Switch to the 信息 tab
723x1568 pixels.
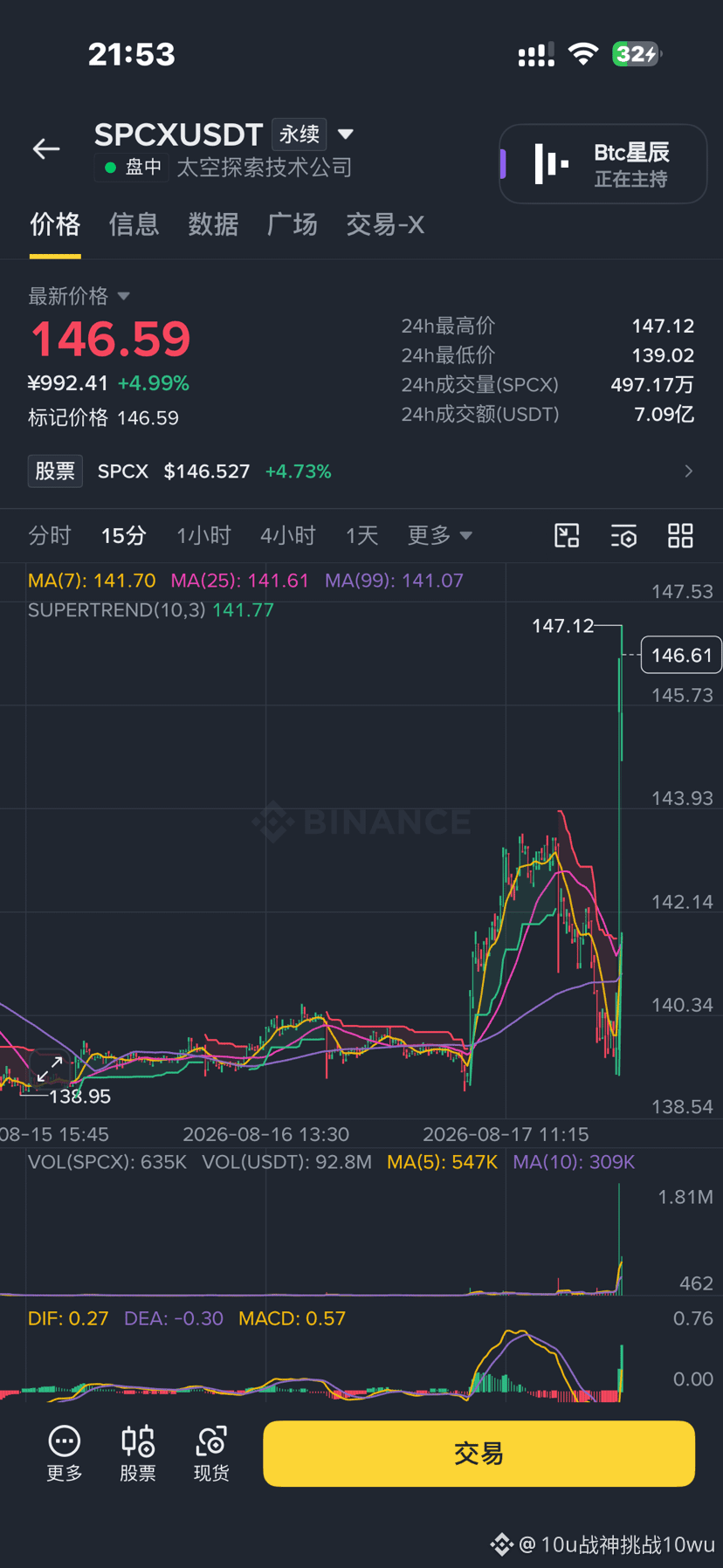134,224
